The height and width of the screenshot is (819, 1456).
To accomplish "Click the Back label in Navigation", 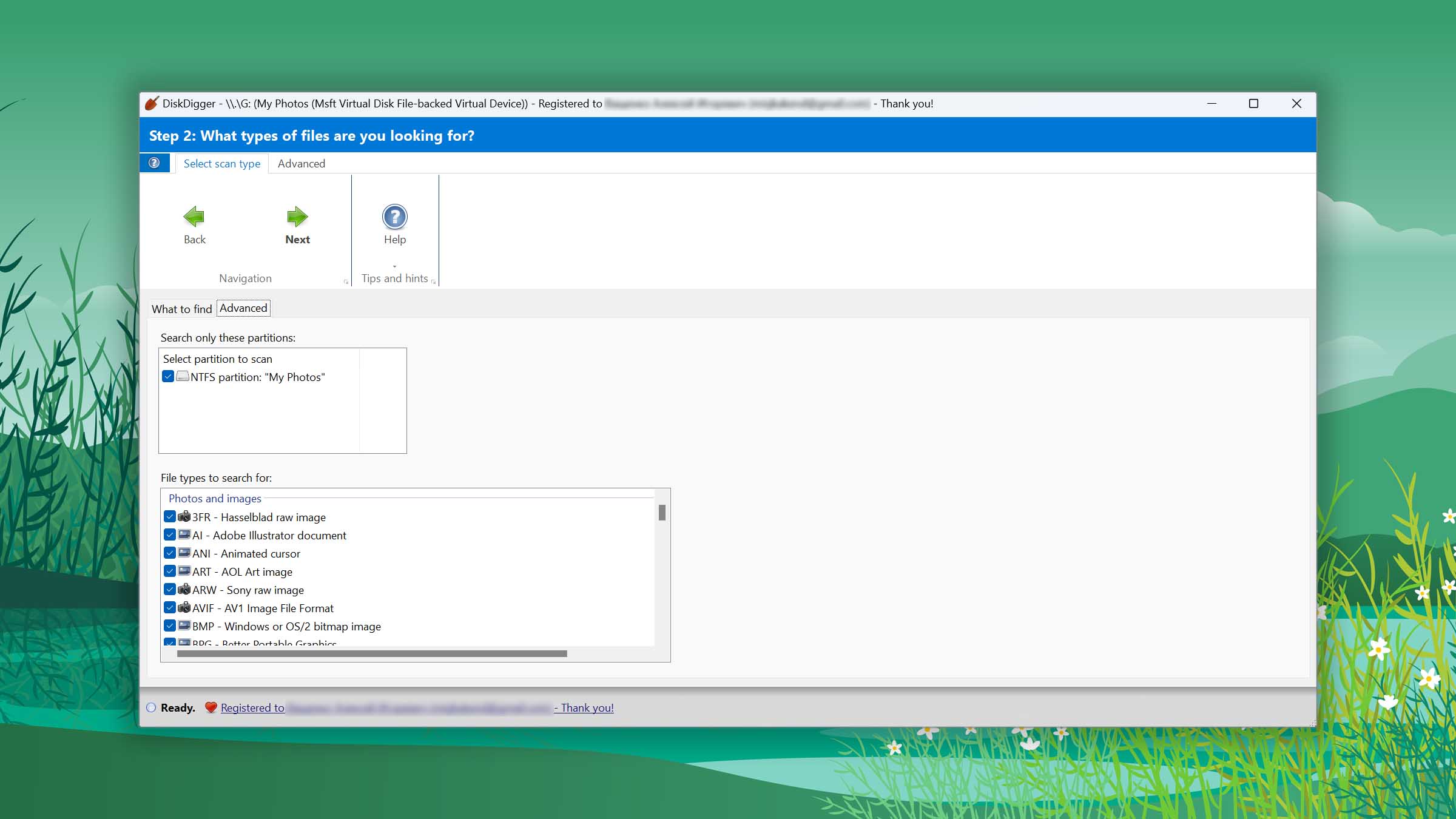I will (195, 240).
